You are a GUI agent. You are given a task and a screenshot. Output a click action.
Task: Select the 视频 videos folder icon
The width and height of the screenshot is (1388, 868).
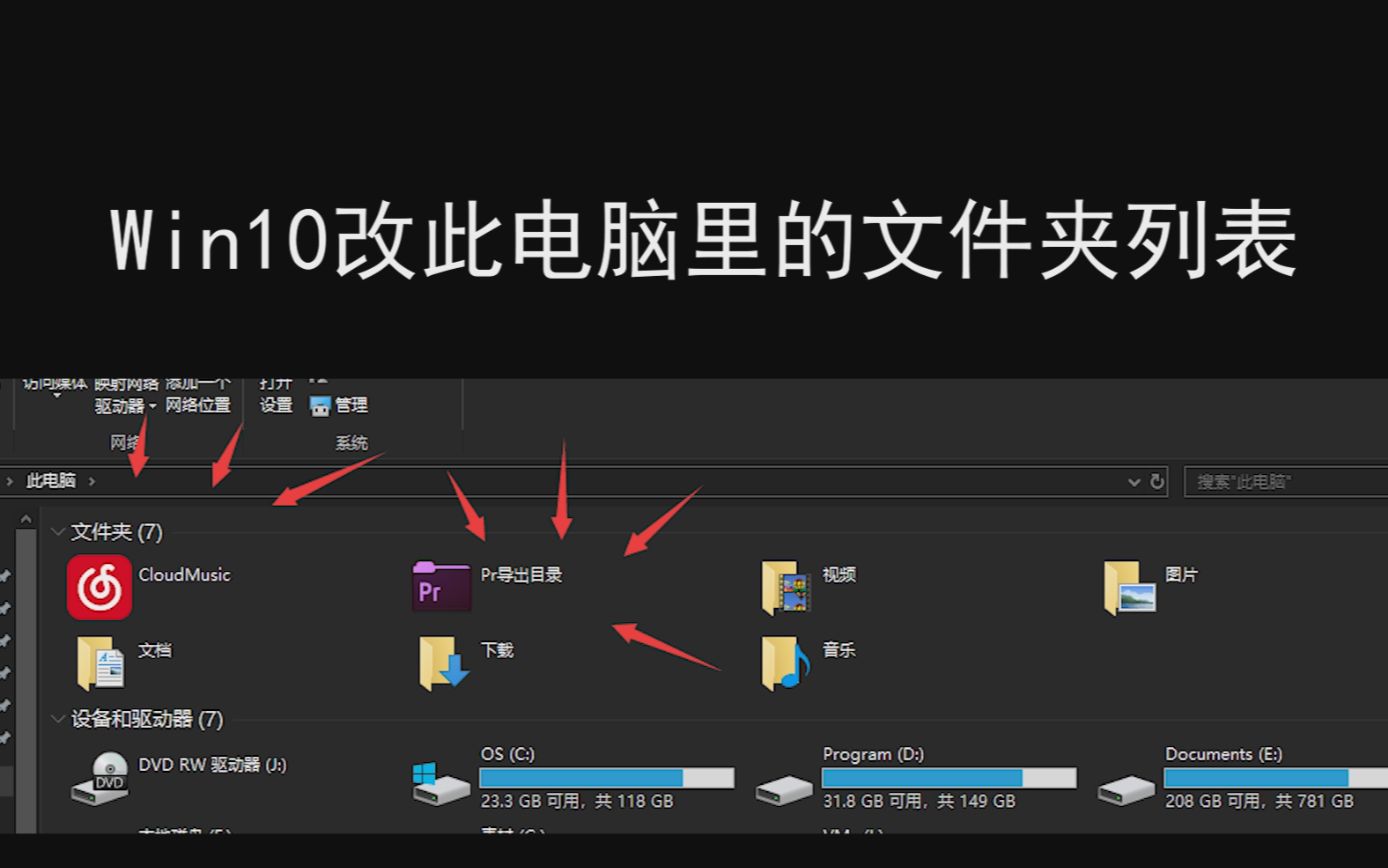785,587
